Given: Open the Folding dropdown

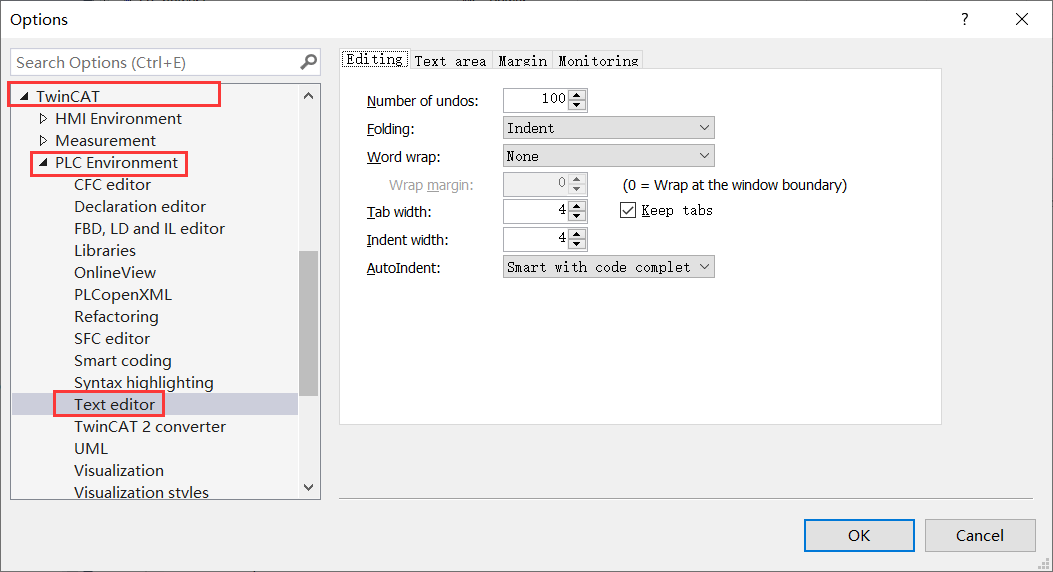Looking at the screenshot, I should (x=608, y=128).
